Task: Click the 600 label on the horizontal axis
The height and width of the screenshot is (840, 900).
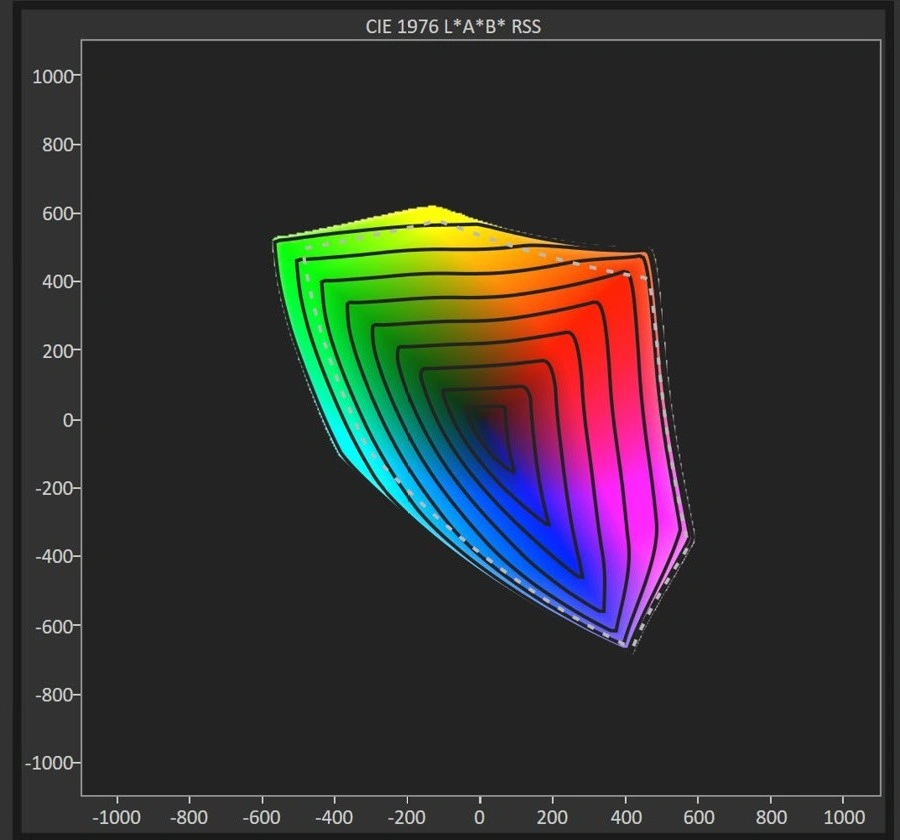Action: 699,818
